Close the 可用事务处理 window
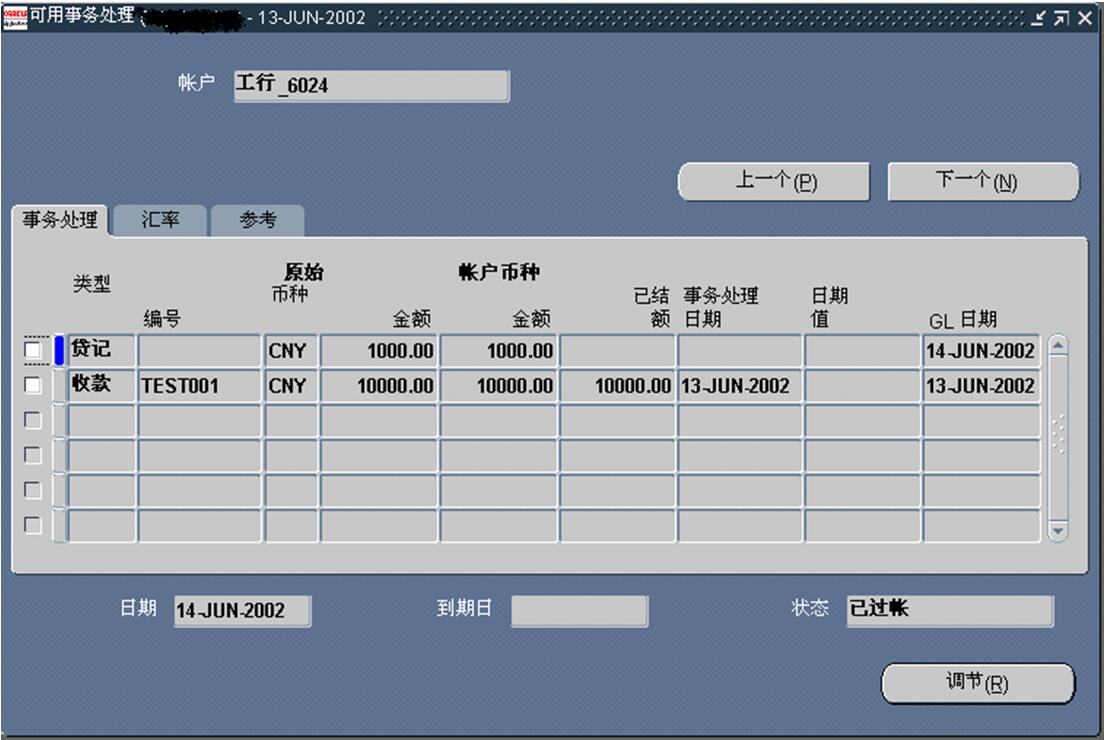 (x=1085, y=18)
